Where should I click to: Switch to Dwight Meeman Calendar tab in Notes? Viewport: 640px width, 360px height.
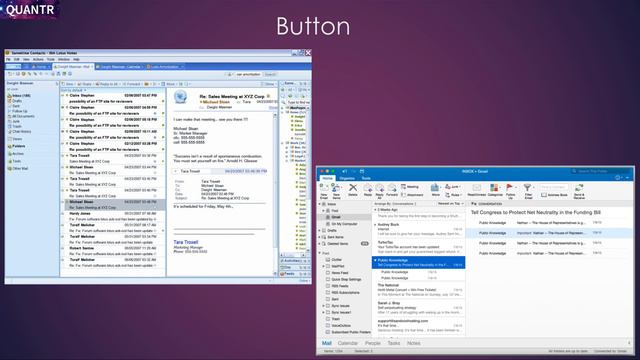tap(119, 67)
